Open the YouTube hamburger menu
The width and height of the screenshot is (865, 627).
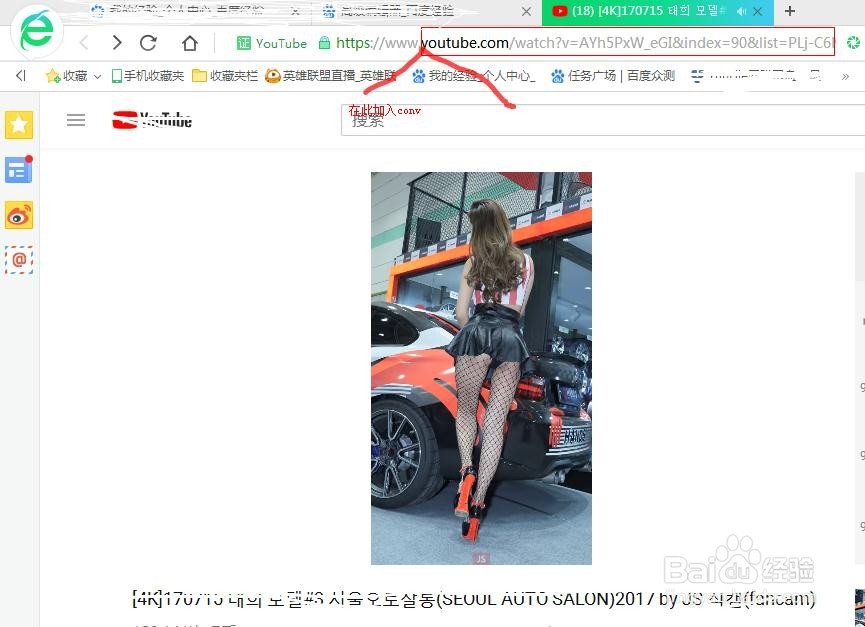click(76, 120)
